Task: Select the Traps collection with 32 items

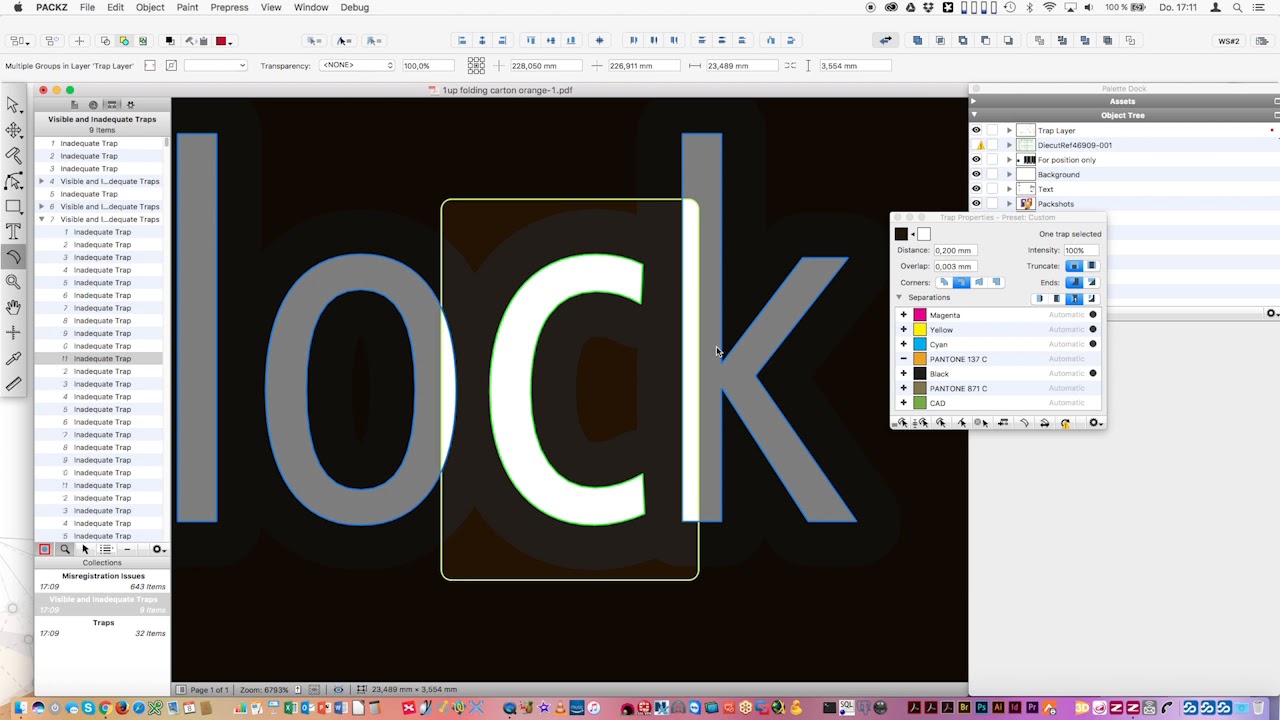Action: pyautogui.click(x=103, y=628)
